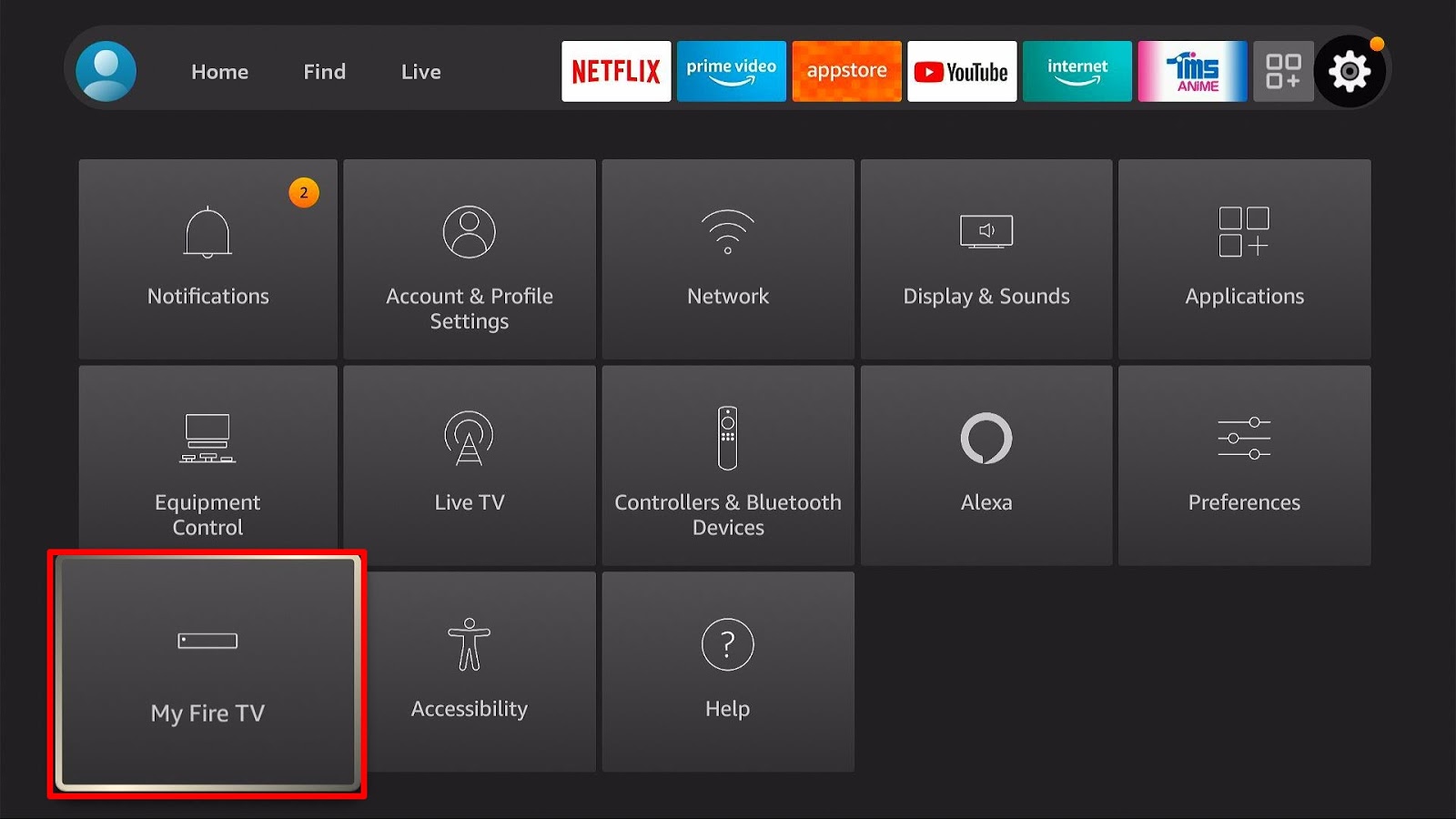Select the Alexa ring tile
Screen dimensions: 1456x819
(x=986, y=466)
